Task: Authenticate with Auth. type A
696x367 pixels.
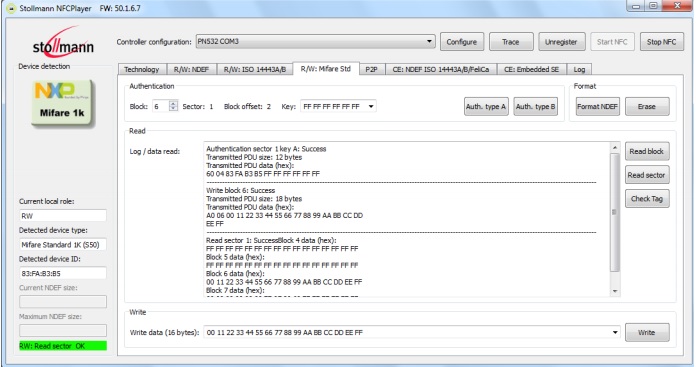Action: point(486,107)
